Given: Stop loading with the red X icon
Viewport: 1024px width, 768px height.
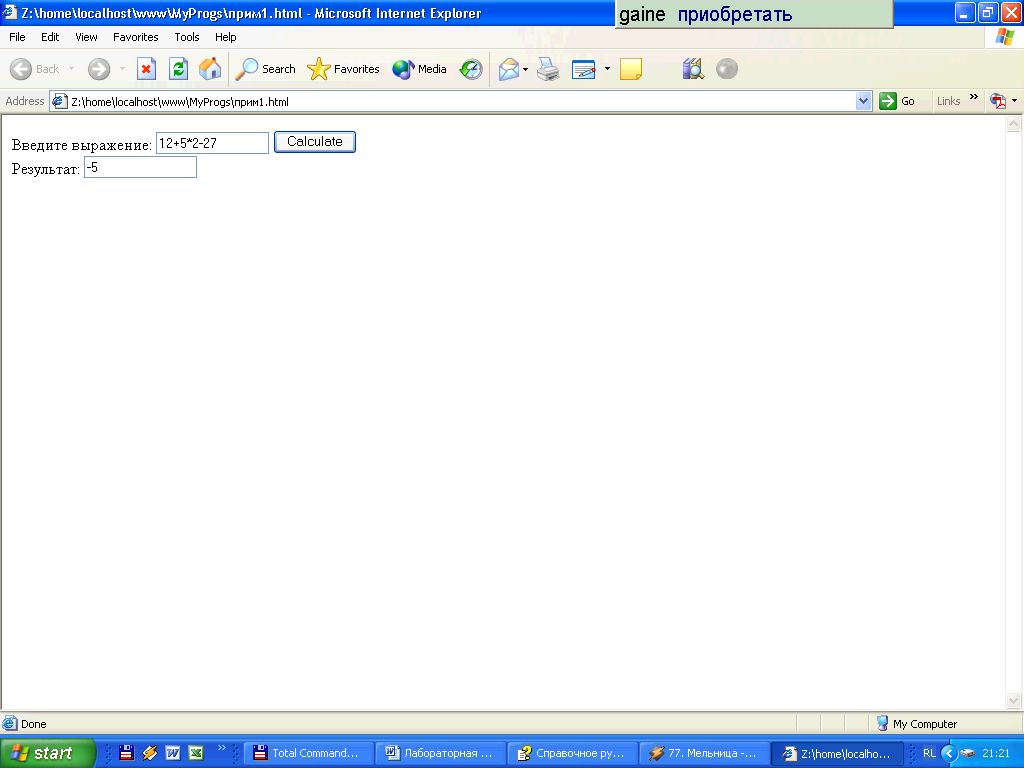Looking at the screenshot, I should (146, 69).
